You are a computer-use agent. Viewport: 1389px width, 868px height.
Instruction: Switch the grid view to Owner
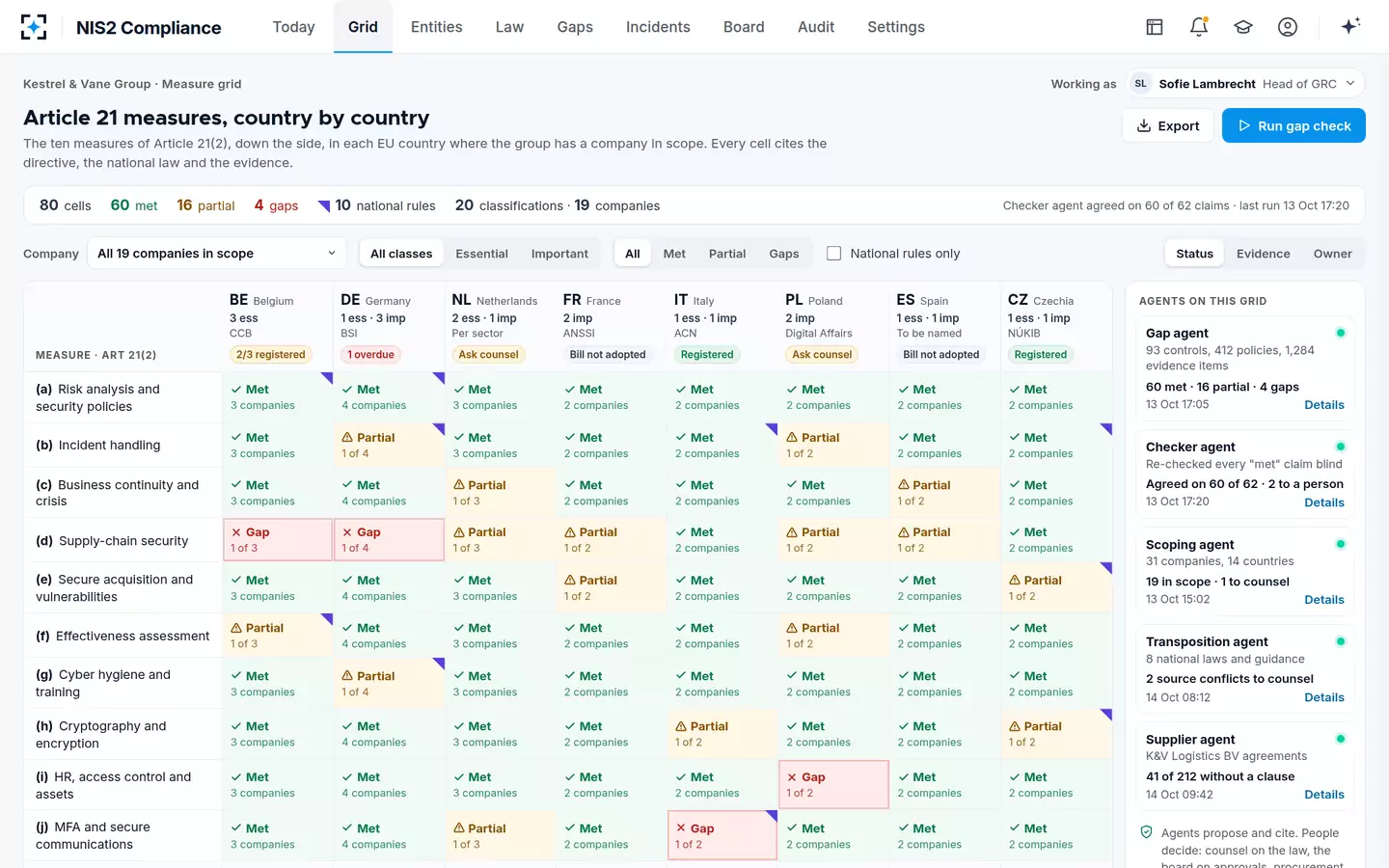tap(1332, 254)
